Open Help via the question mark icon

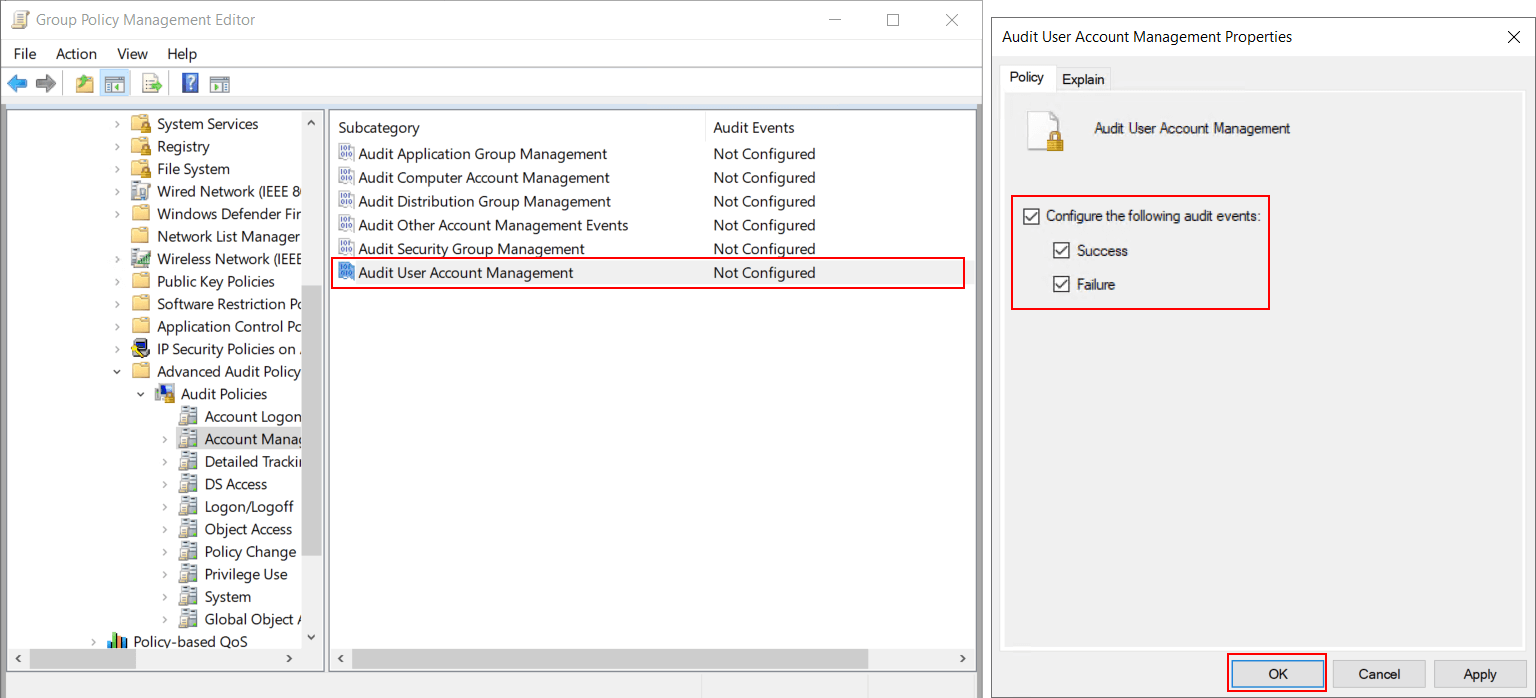[189, 83]
